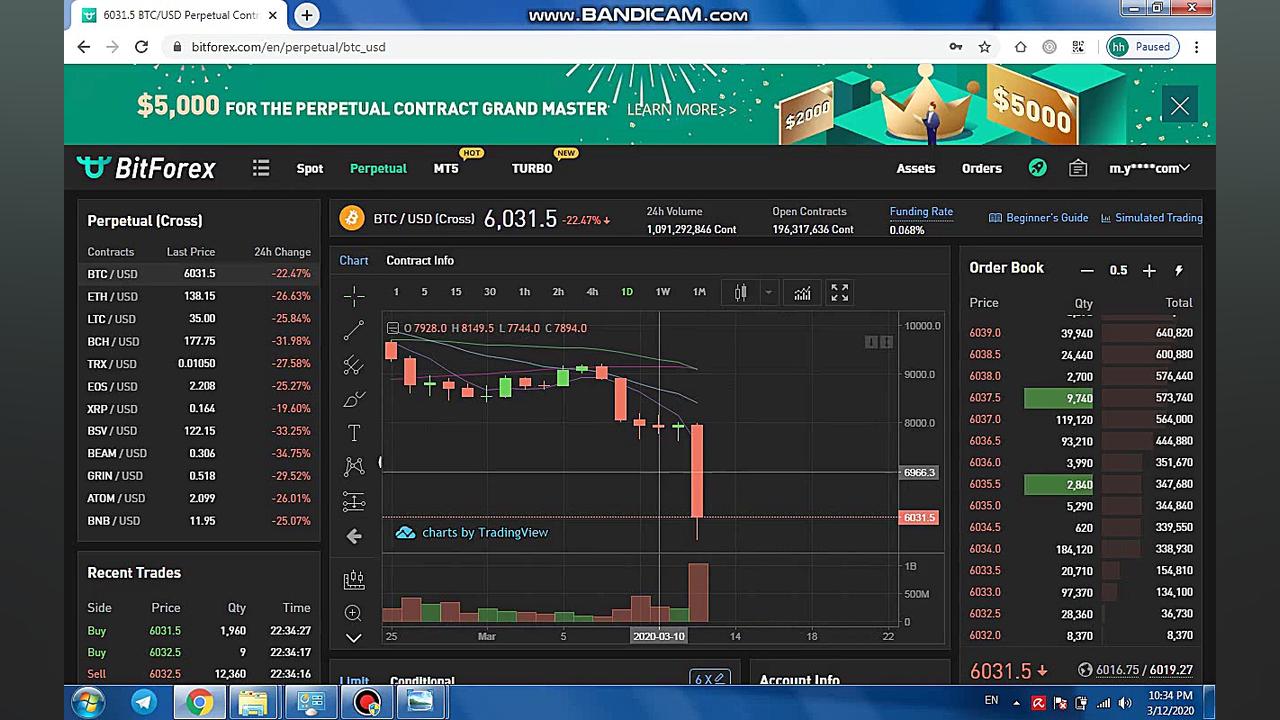
Task: Collapse the chart OHLC legend
Action: 393,328
